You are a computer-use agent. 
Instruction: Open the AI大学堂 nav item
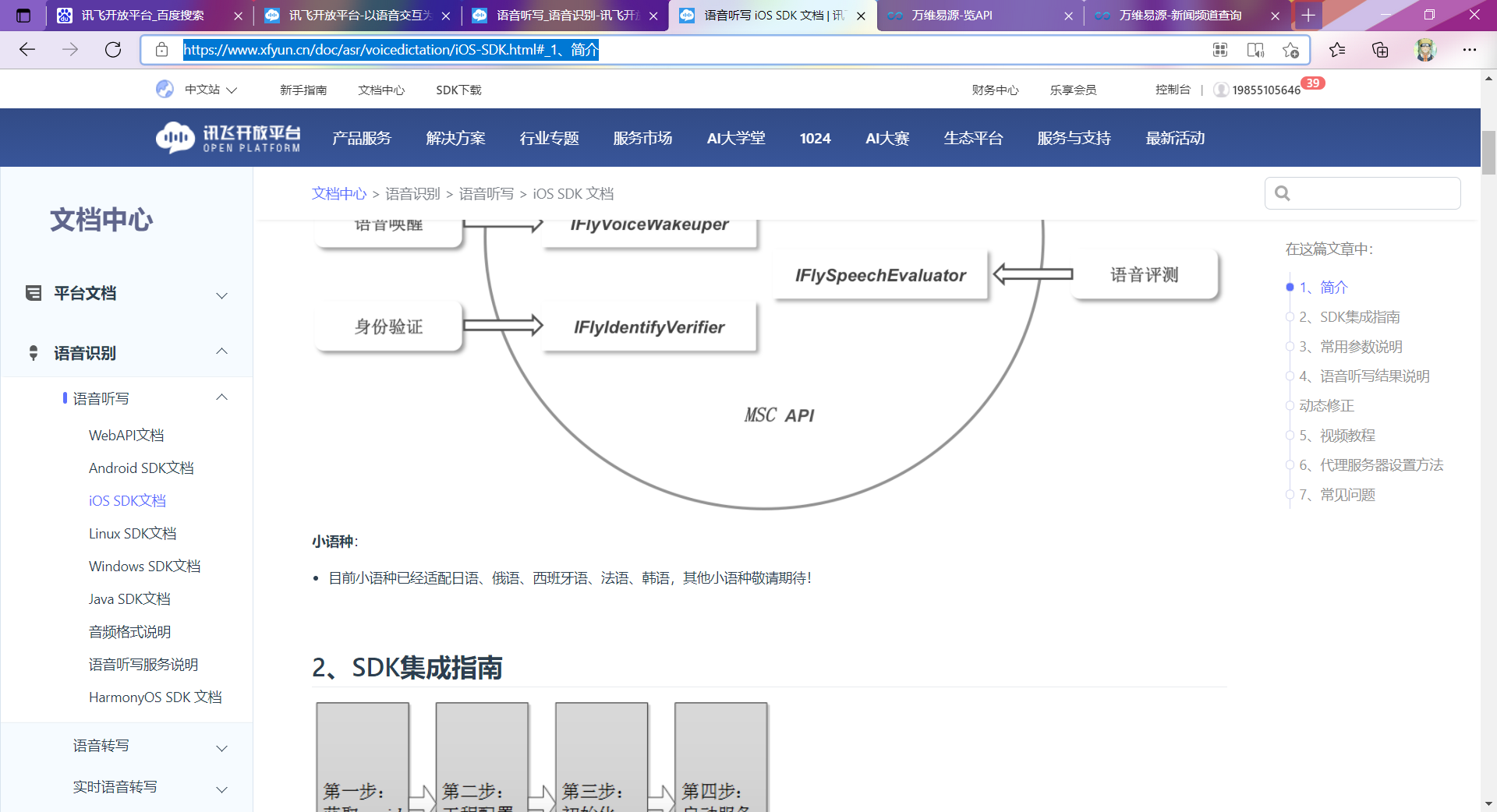point(736,138)
